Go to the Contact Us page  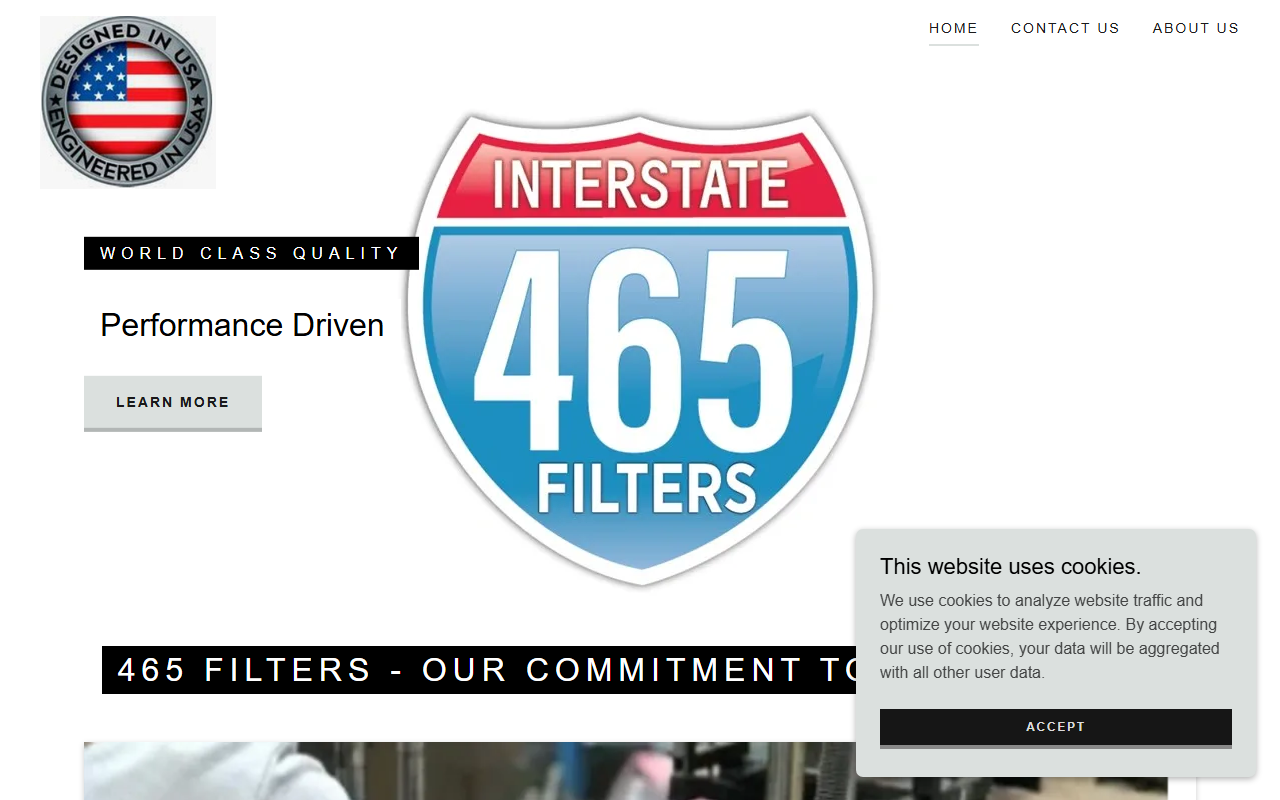click(x=1065, y=28)
